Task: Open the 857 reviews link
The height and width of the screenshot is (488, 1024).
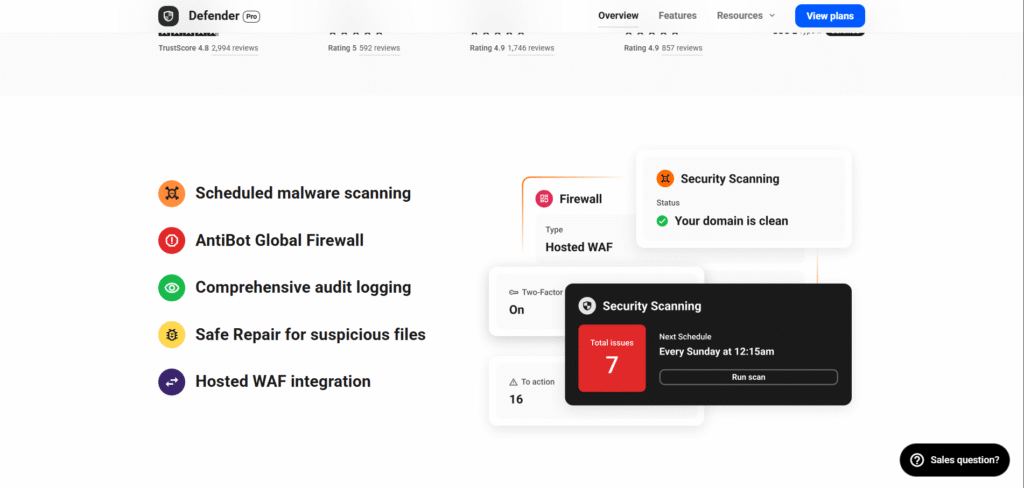Action: point(682,48)
